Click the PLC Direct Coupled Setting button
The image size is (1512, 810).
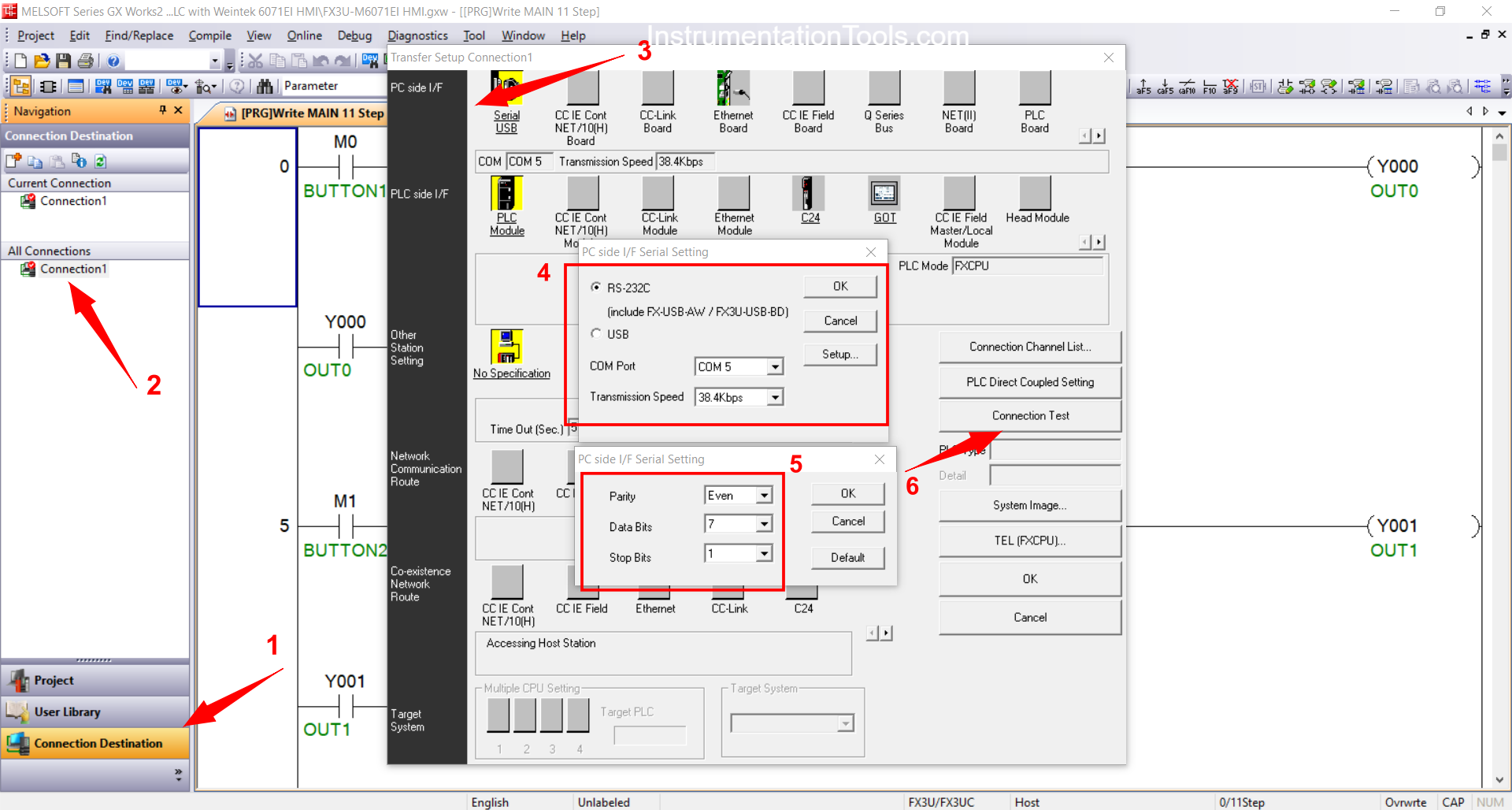click(x=1030, y=382)
